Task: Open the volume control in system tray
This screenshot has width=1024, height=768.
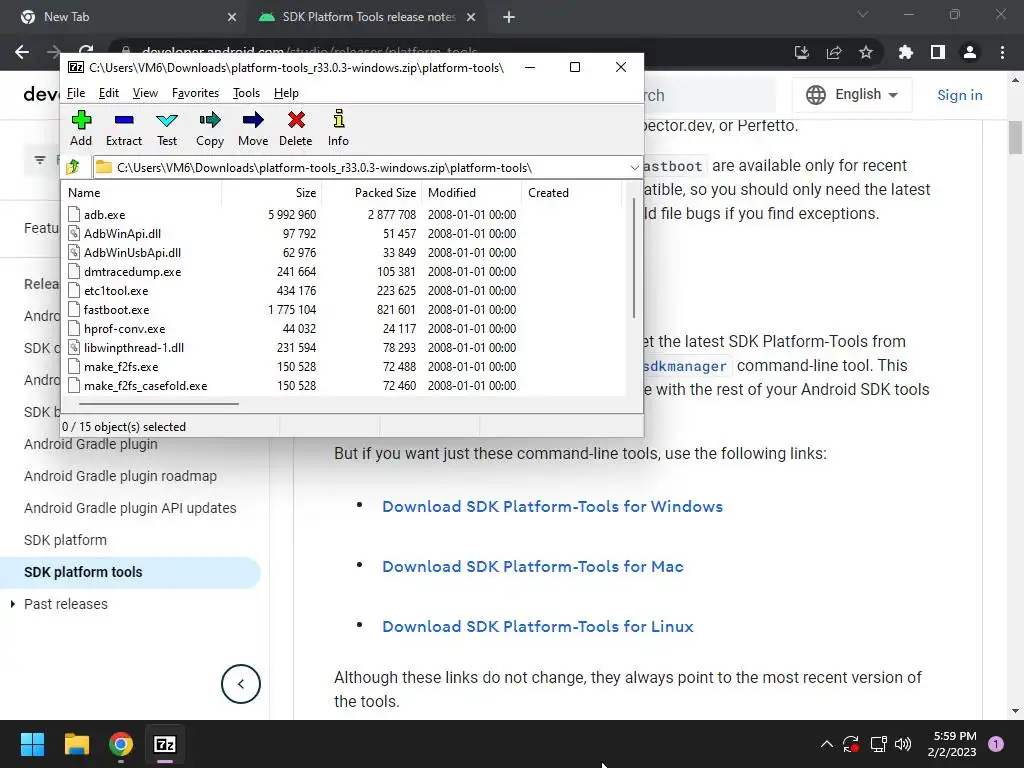Action: pyautogui.click(x=903, y=744)
